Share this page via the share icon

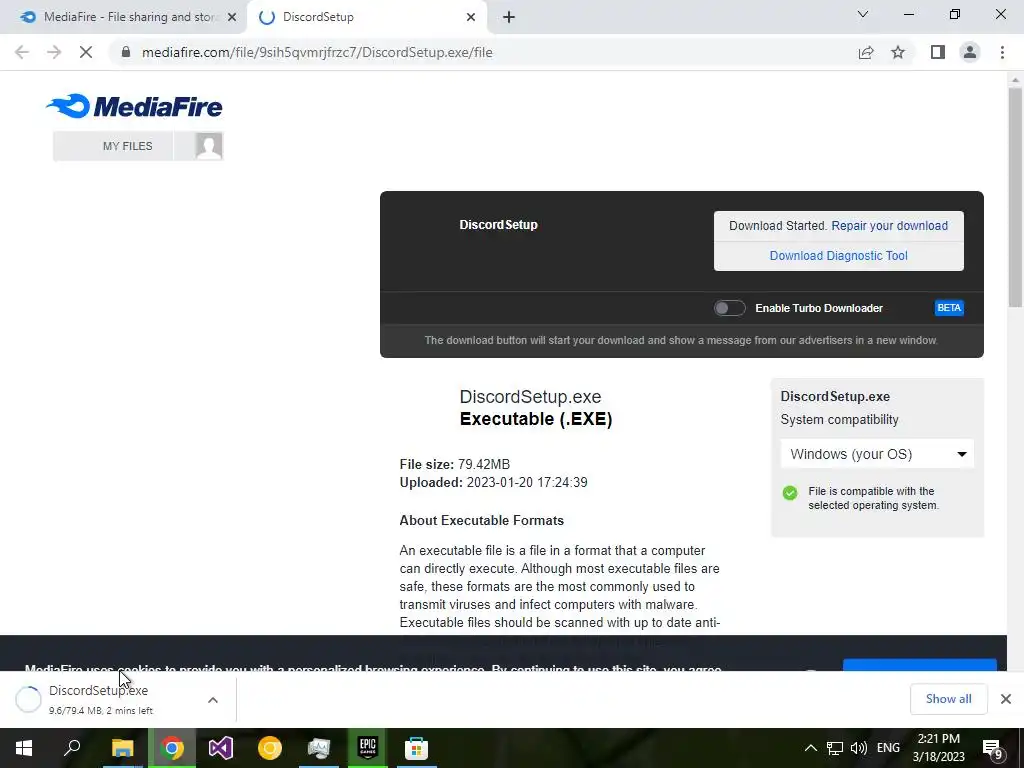point(866,52)
